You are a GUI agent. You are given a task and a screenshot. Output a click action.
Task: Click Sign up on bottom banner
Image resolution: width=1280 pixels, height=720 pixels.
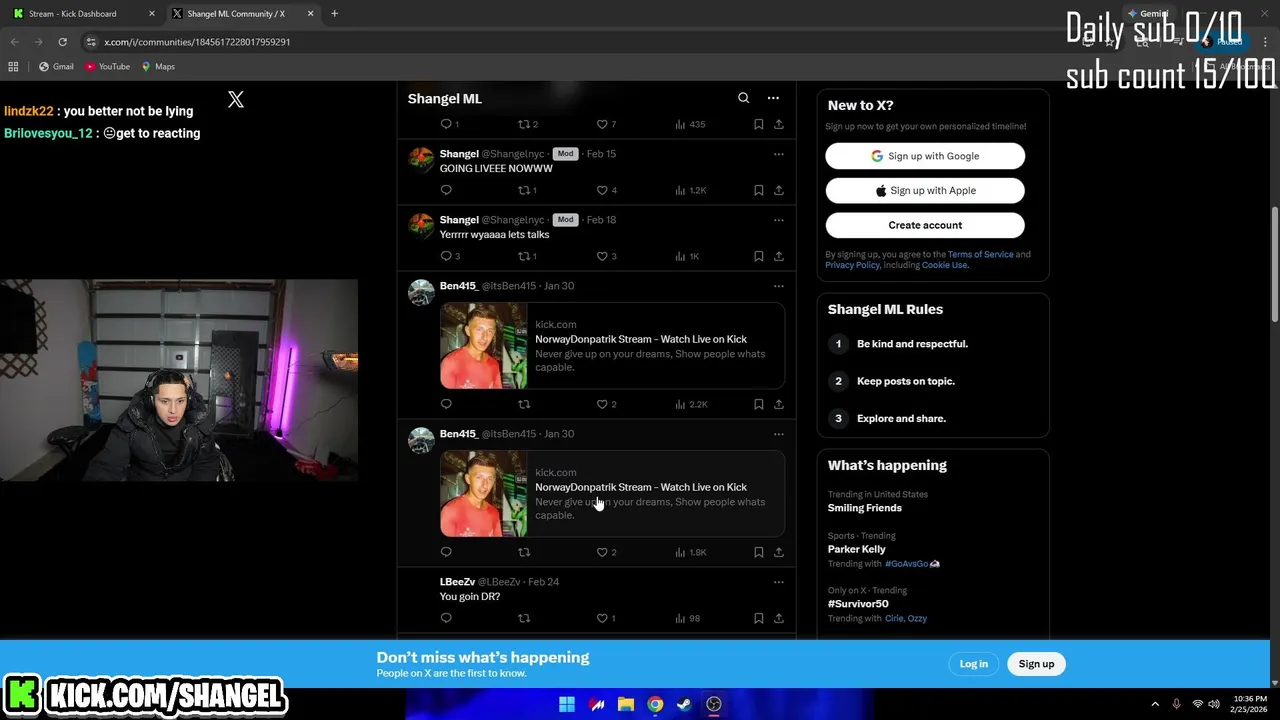click(1036, 664)
